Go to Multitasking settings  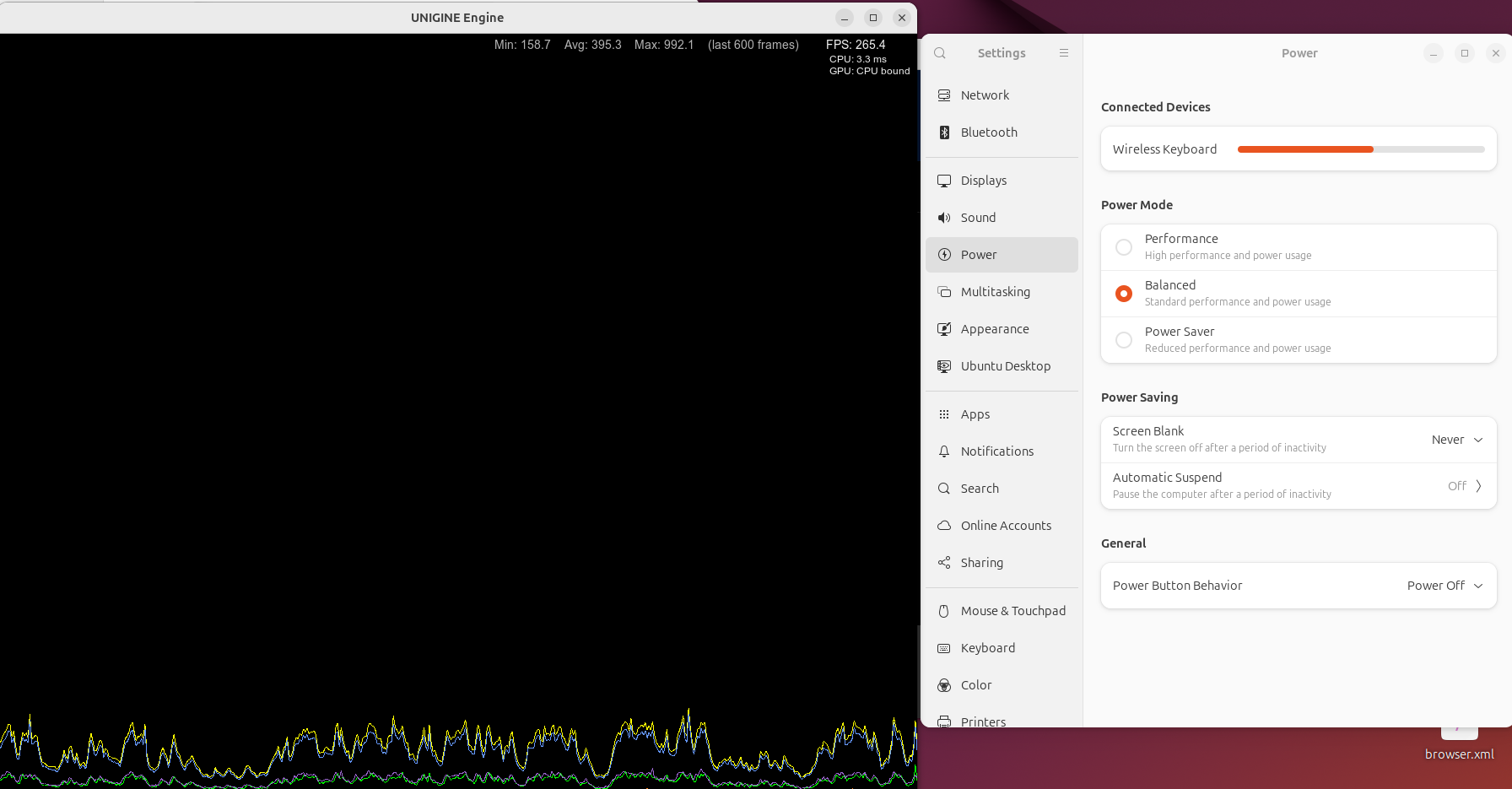point(1002,292)
